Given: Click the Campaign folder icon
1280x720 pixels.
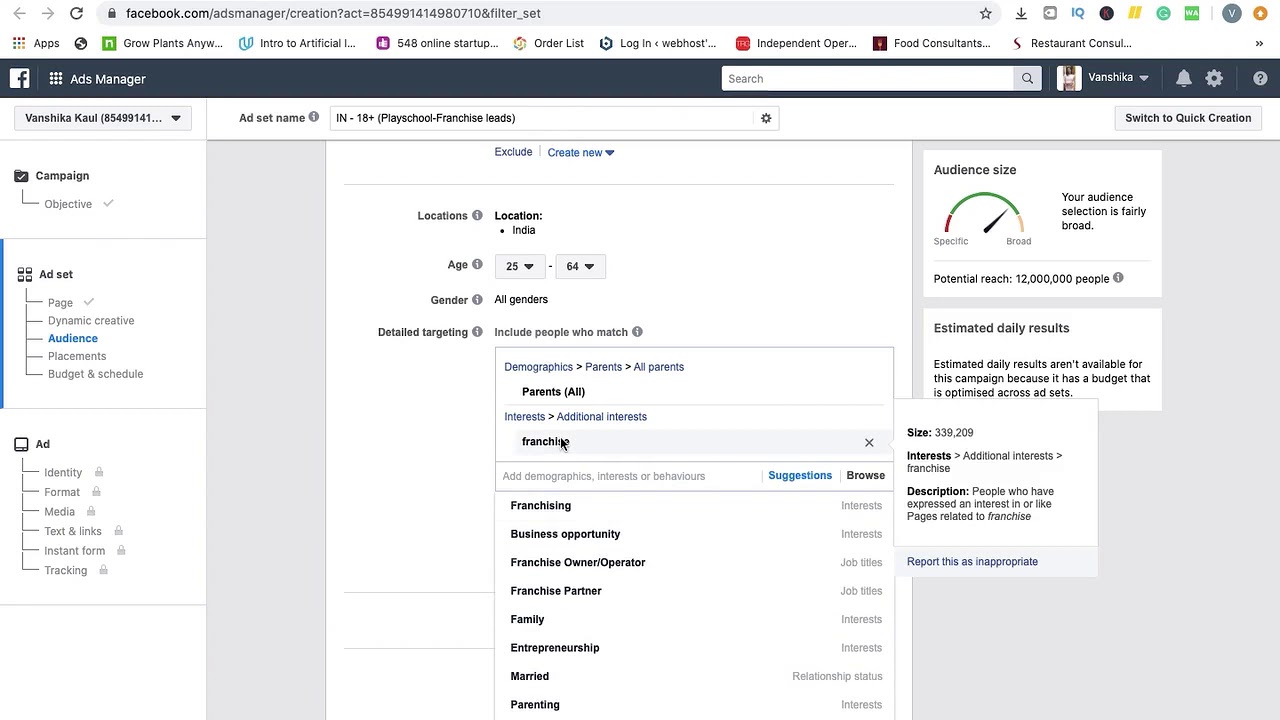Looking at the screenshot, I should 21,176.
